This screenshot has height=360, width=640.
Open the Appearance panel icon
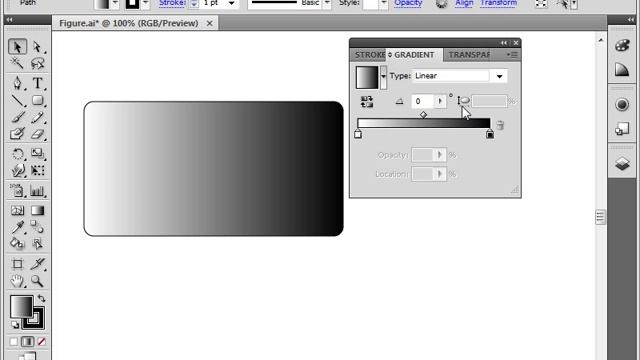tap(622, 105)
